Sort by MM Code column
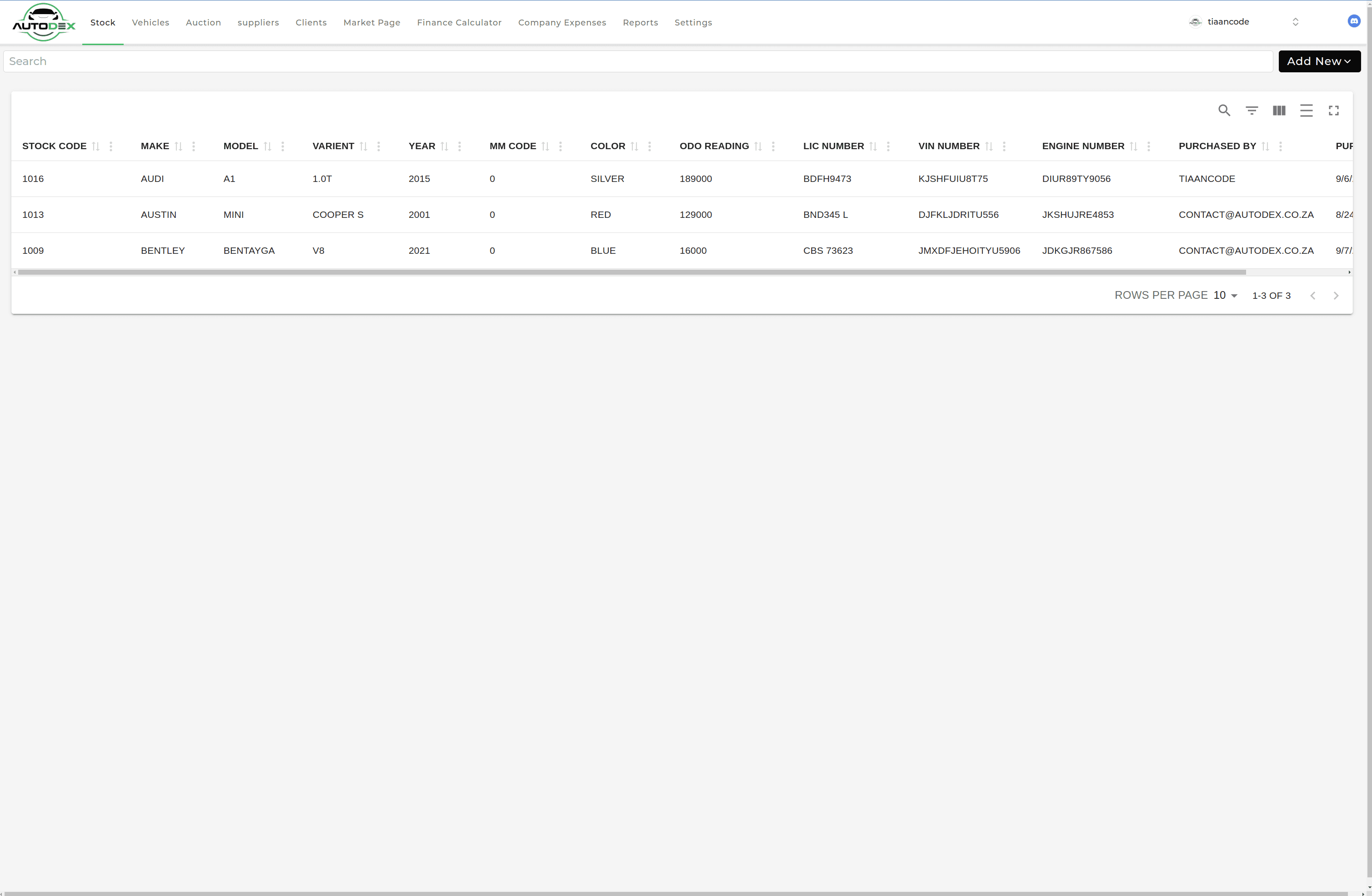Image resolution: width=1372 pixels, height=896 pixels. click(x=546, y=146)
